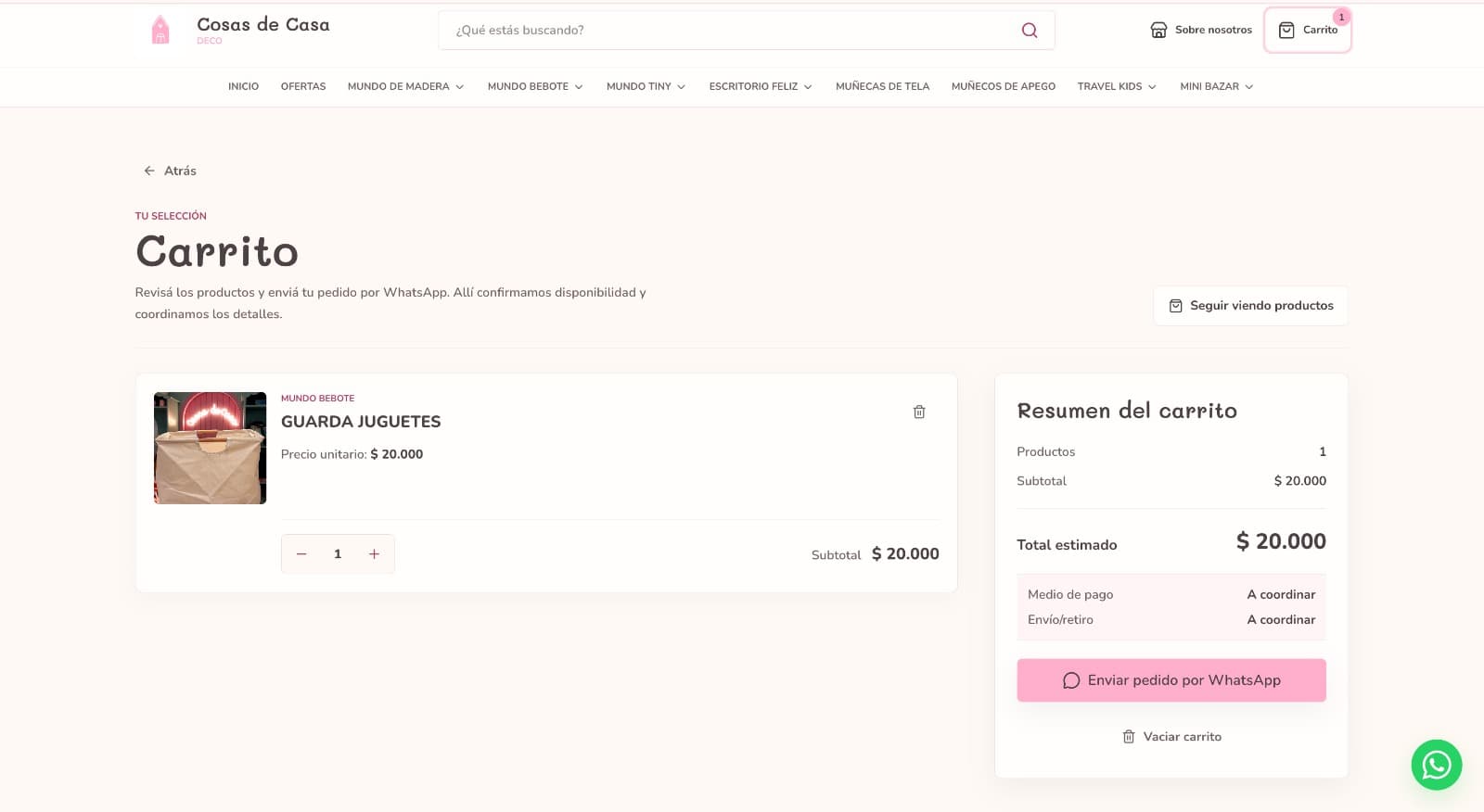Increase quantity with the plus button

[x=374, y=553]
